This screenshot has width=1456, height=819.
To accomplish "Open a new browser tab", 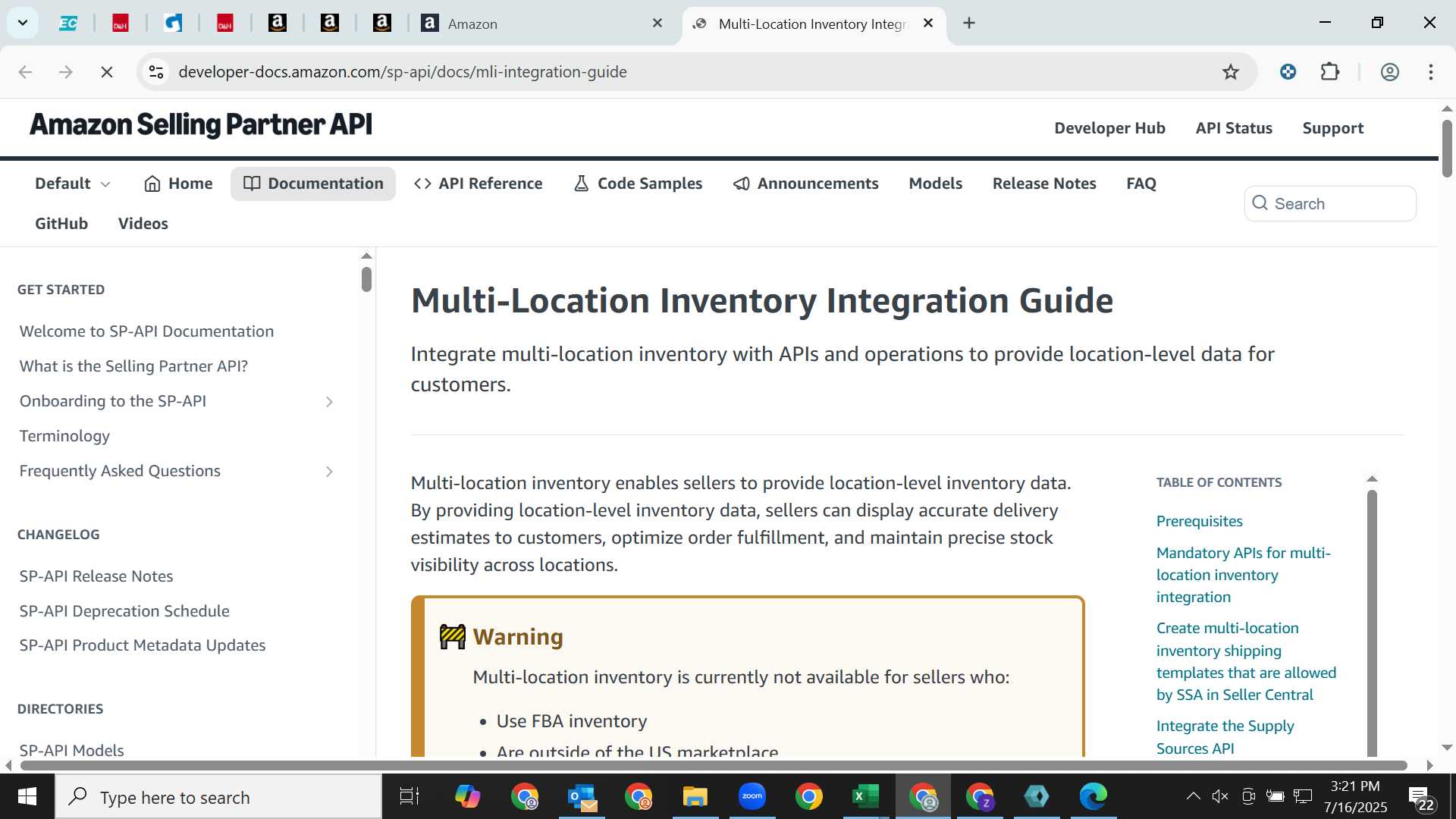I will tap(969, 24).
